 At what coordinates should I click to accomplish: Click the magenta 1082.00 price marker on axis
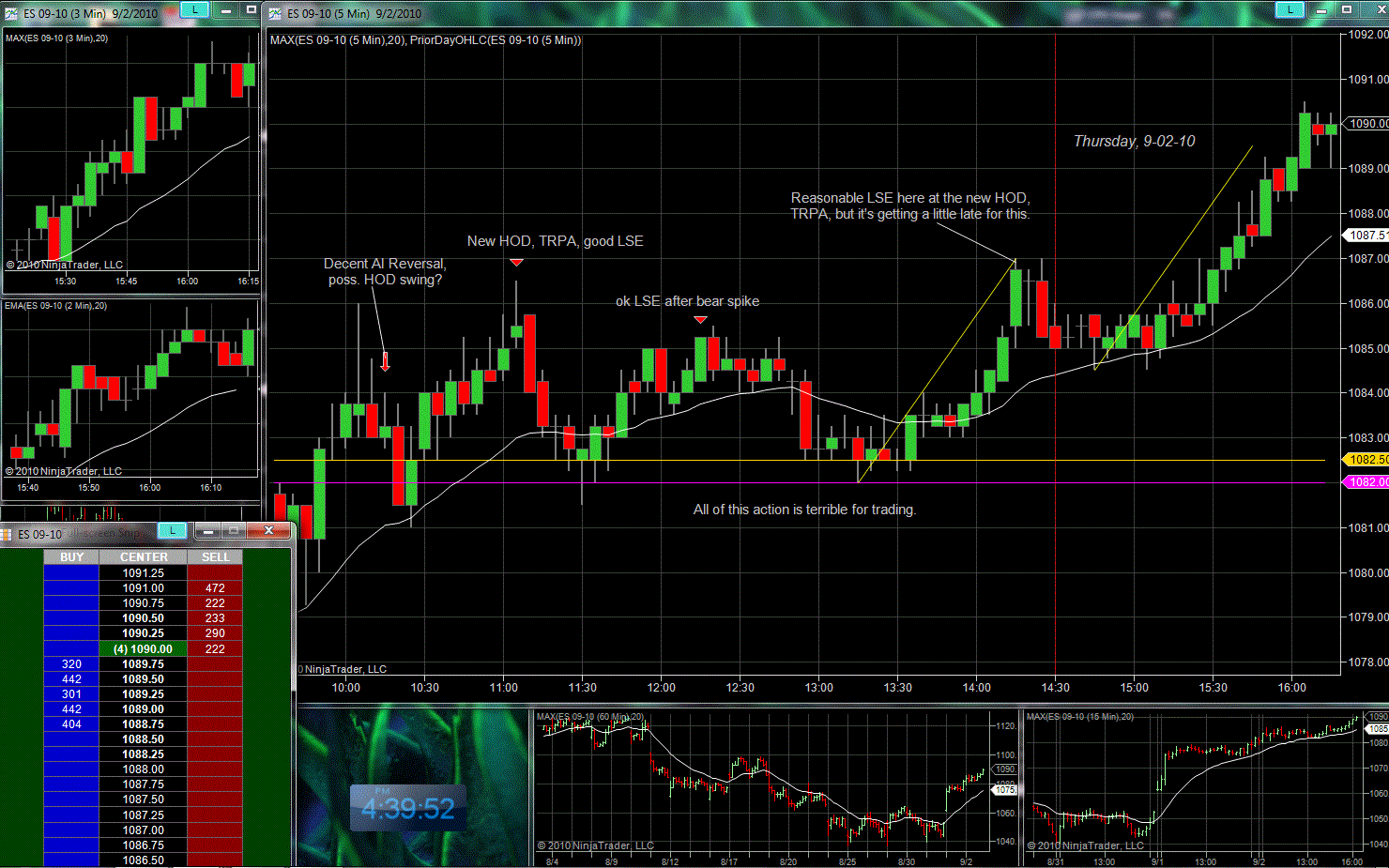pos(1366,482)
